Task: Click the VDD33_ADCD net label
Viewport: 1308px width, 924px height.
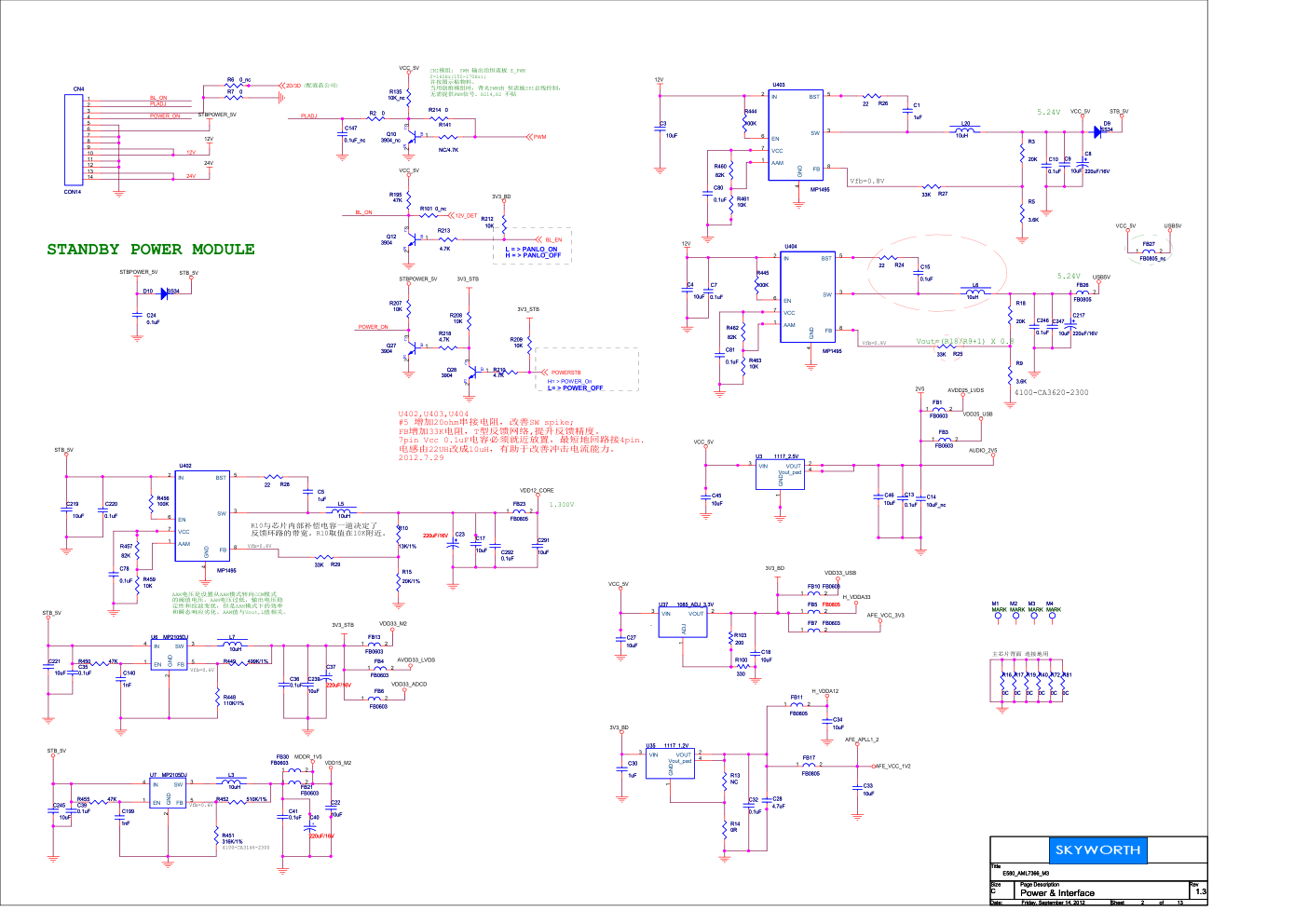Action: [409, 684]
